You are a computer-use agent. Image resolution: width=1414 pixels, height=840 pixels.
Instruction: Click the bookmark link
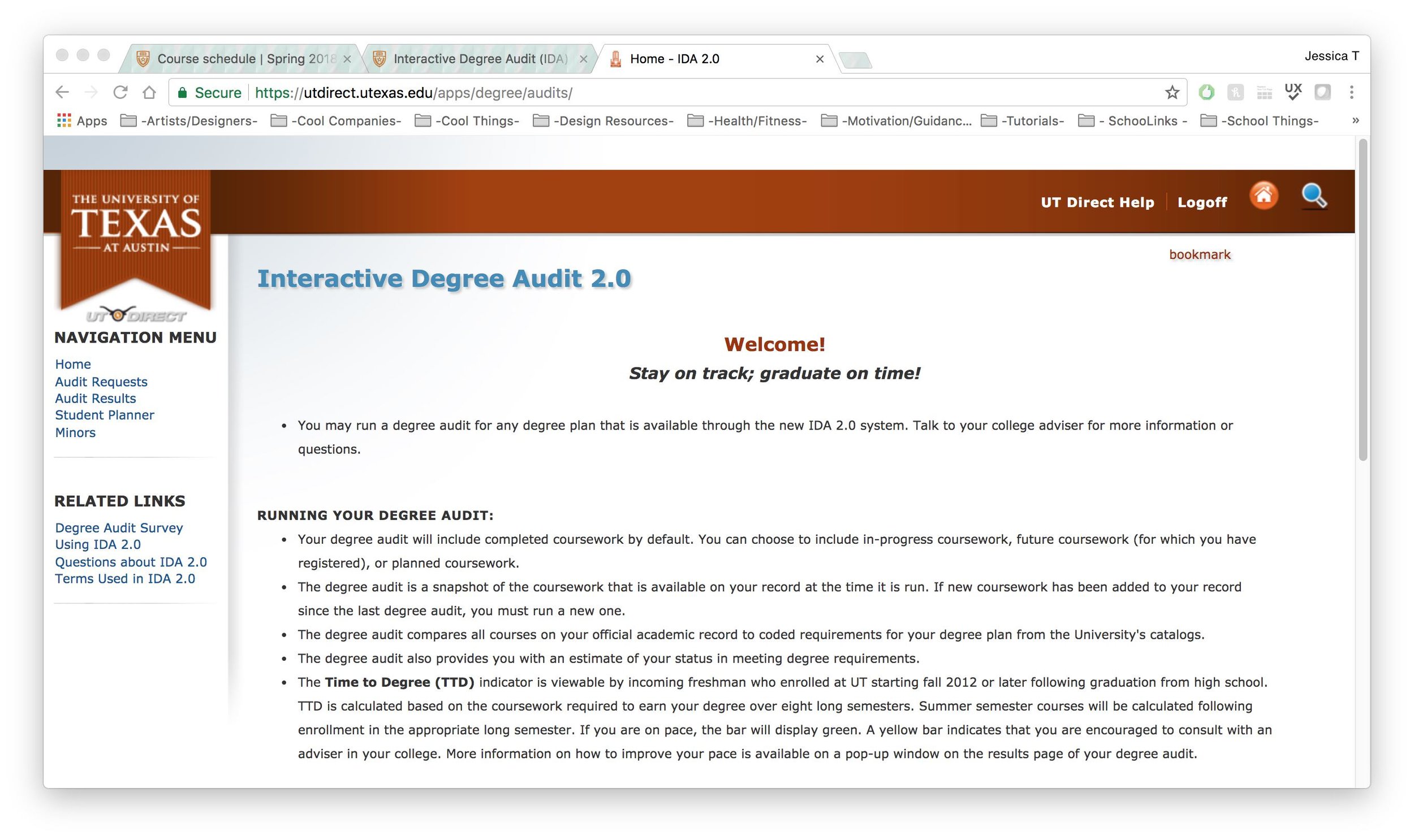click(x=1200, y=254)
